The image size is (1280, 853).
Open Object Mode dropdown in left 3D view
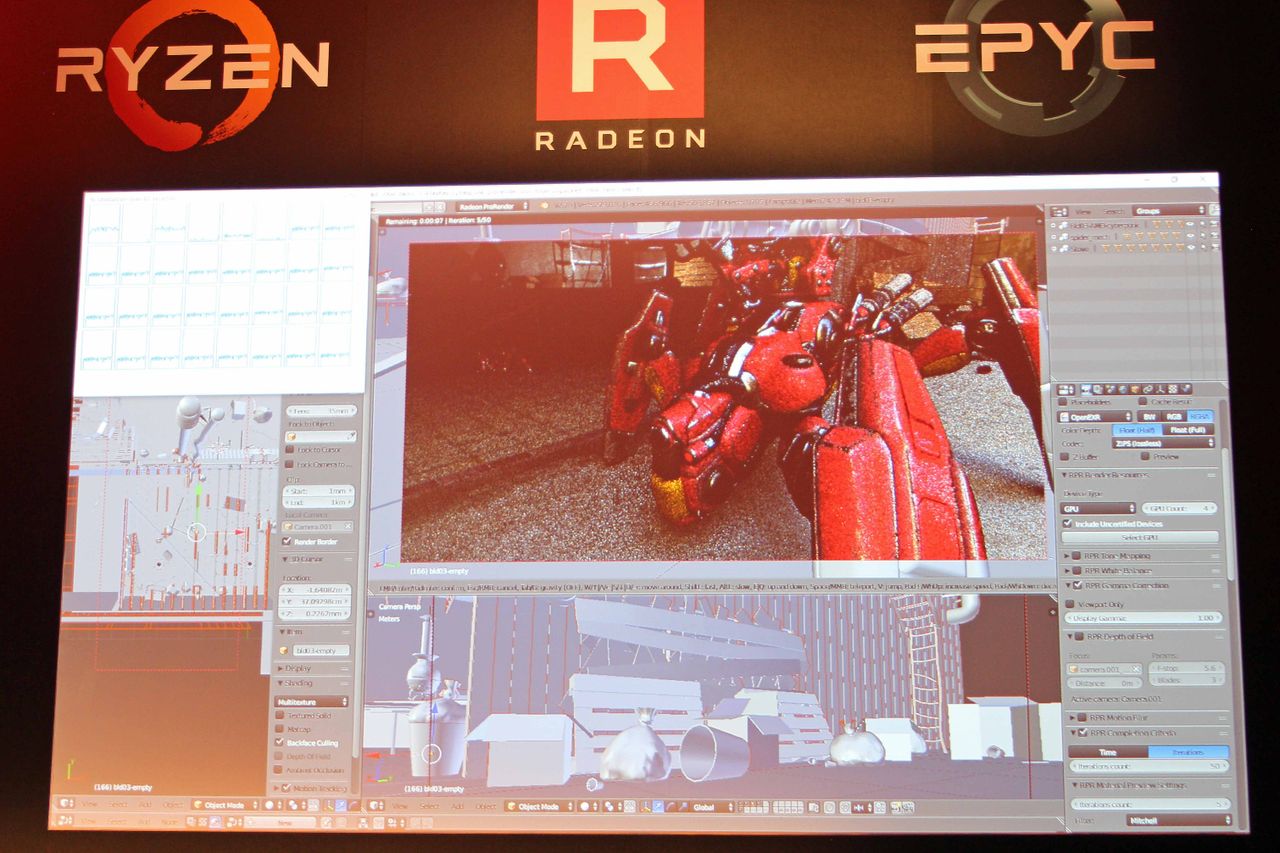click(x=225, y=803)
